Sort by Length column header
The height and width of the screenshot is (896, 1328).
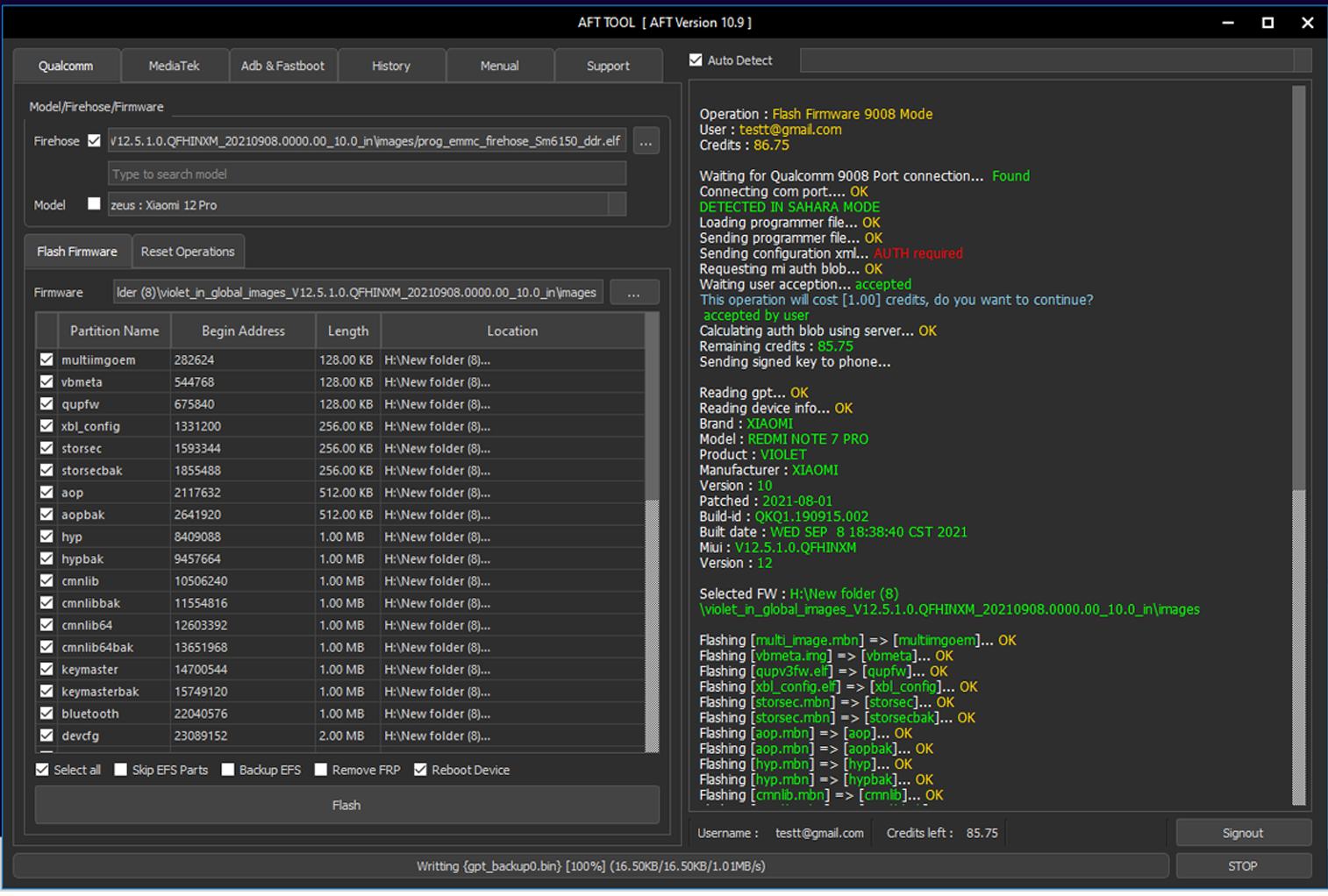coord(348,331)
